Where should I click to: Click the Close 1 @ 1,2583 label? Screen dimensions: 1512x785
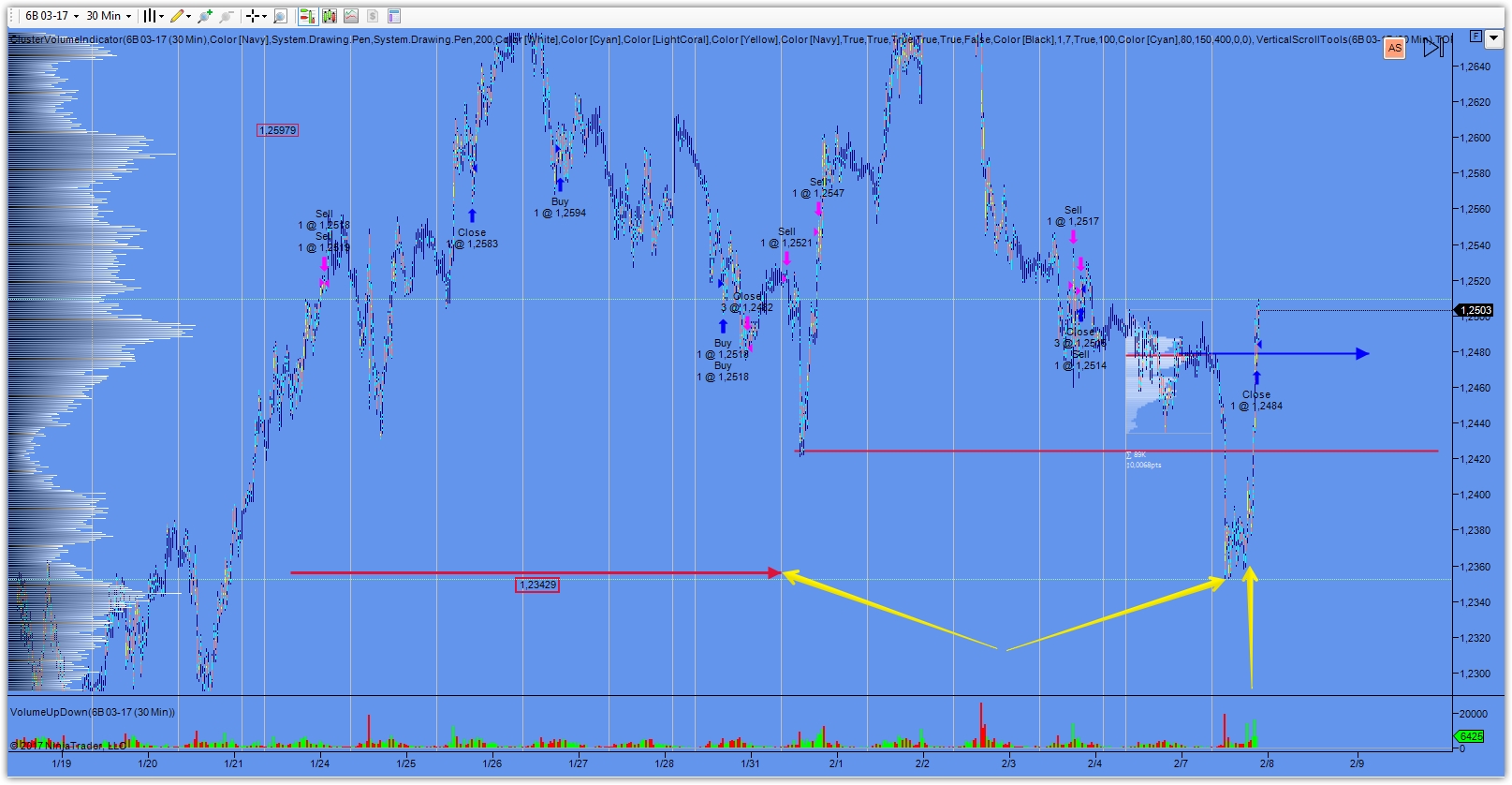(473, 238)
